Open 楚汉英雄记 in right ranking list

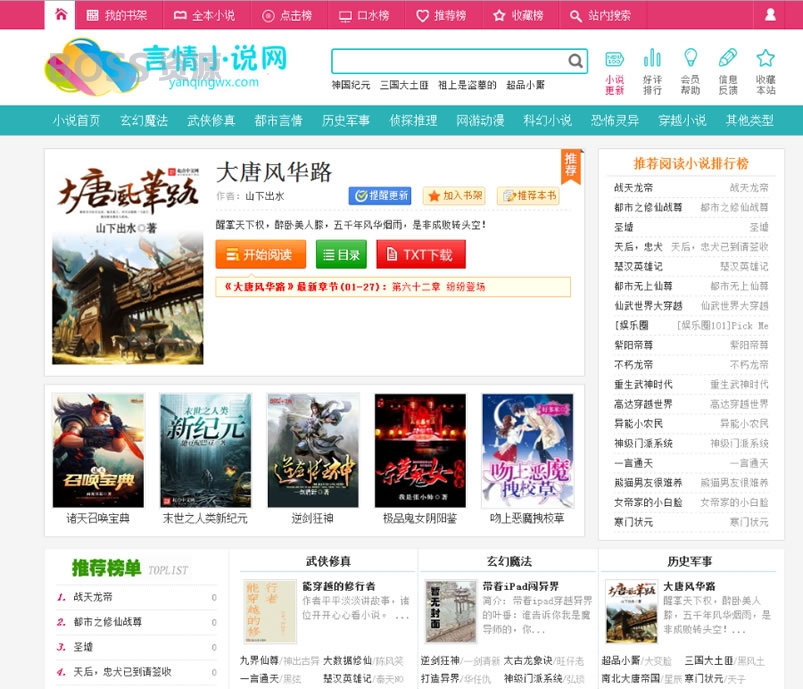point(639,266)
